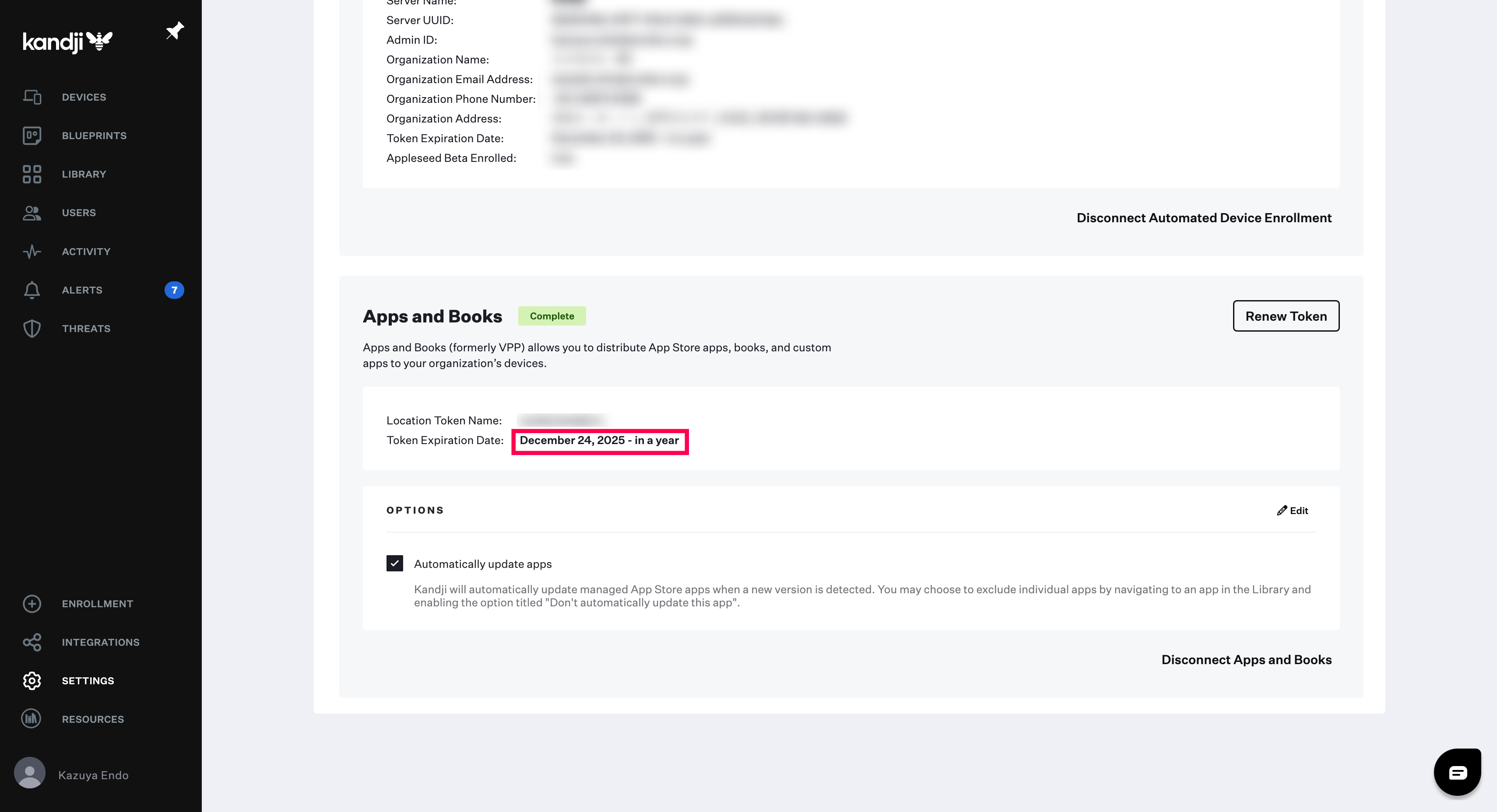Go to the Library section
The height and width of the screenshot is (812, 1497).
point(84,174)
